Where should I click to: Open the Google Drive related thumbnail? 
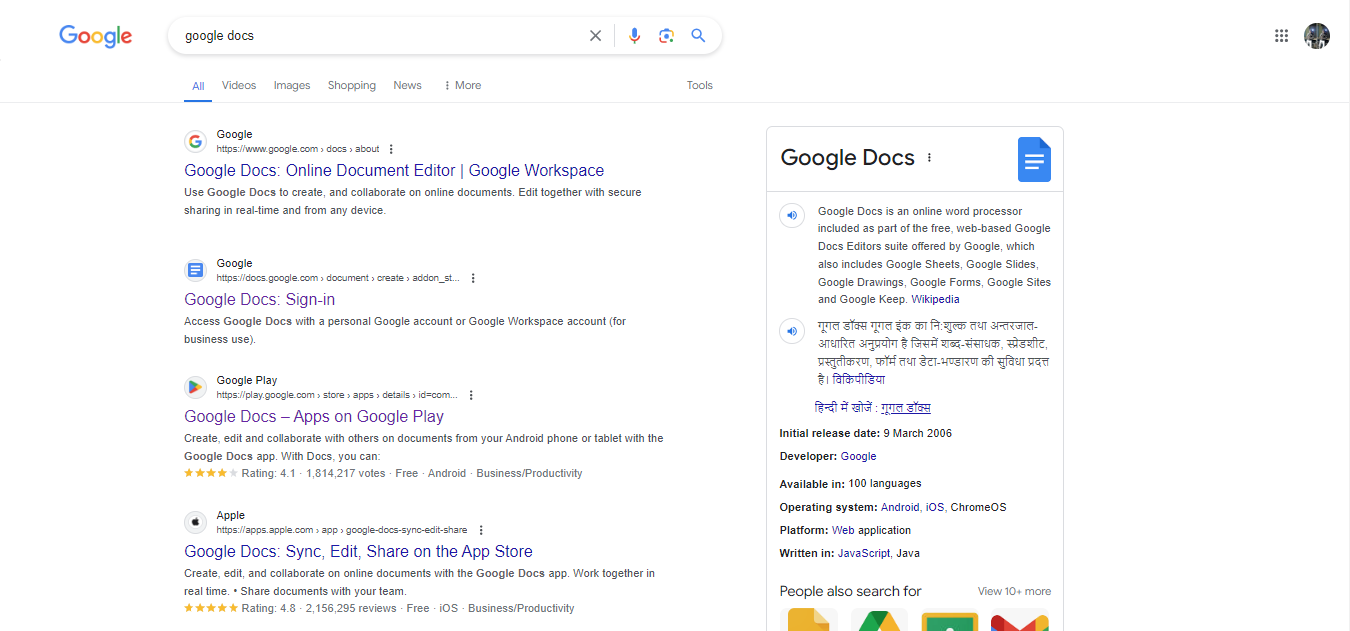coord(879,619)
